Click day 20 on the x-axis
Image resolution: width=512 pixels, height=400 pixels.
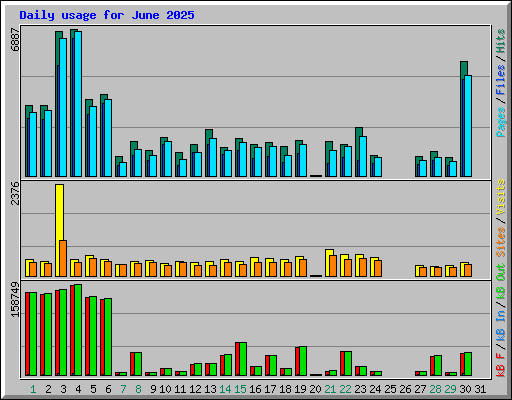(315, 389)
